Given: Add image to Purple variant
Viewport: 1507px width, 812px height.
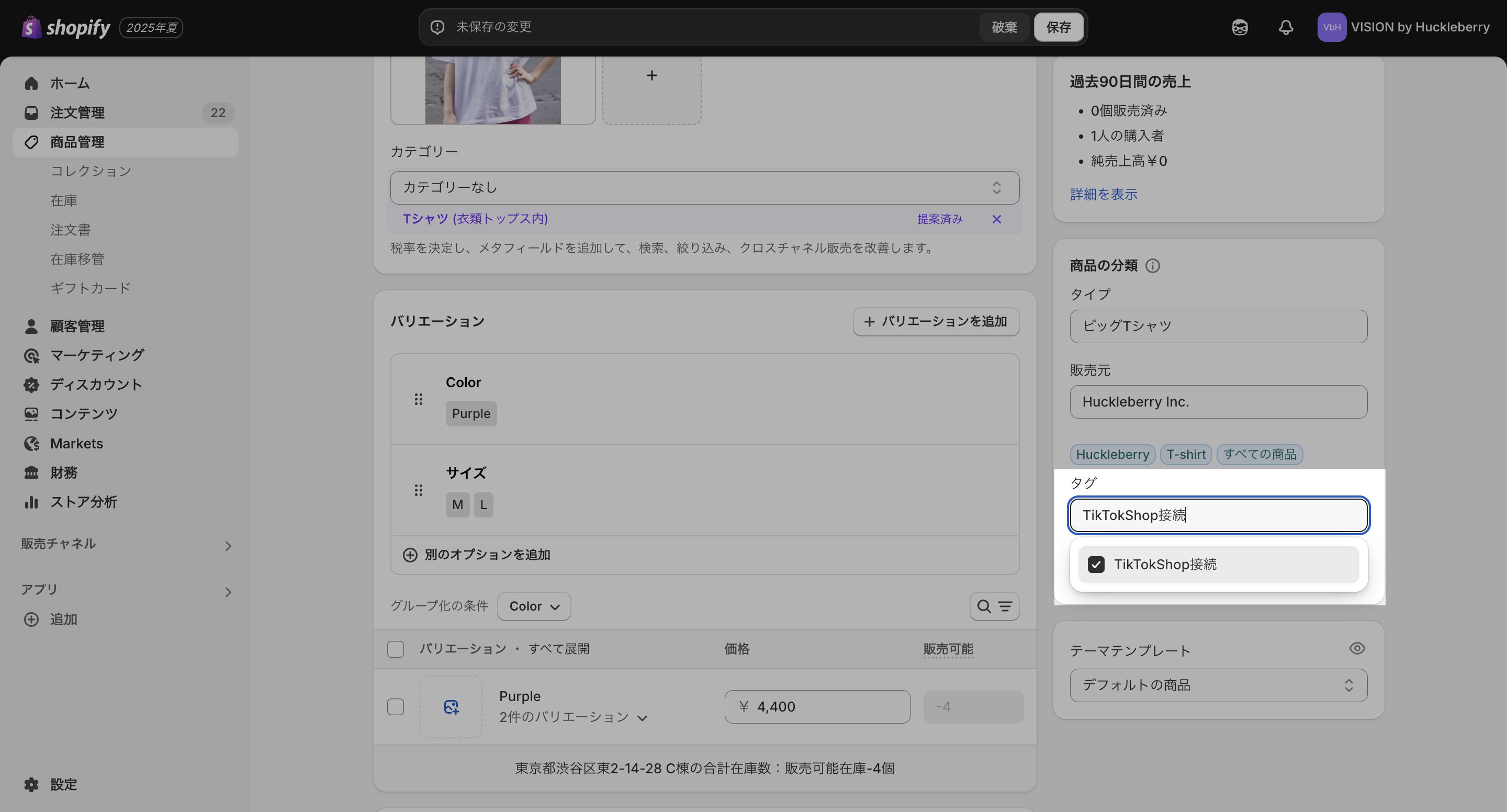Looking at the screenshot, I should 451,707.
